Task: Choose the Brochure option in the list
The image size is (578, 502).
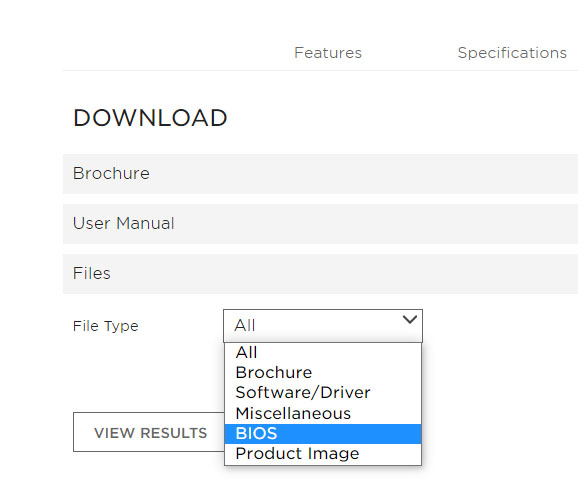Action: point(323,373)
